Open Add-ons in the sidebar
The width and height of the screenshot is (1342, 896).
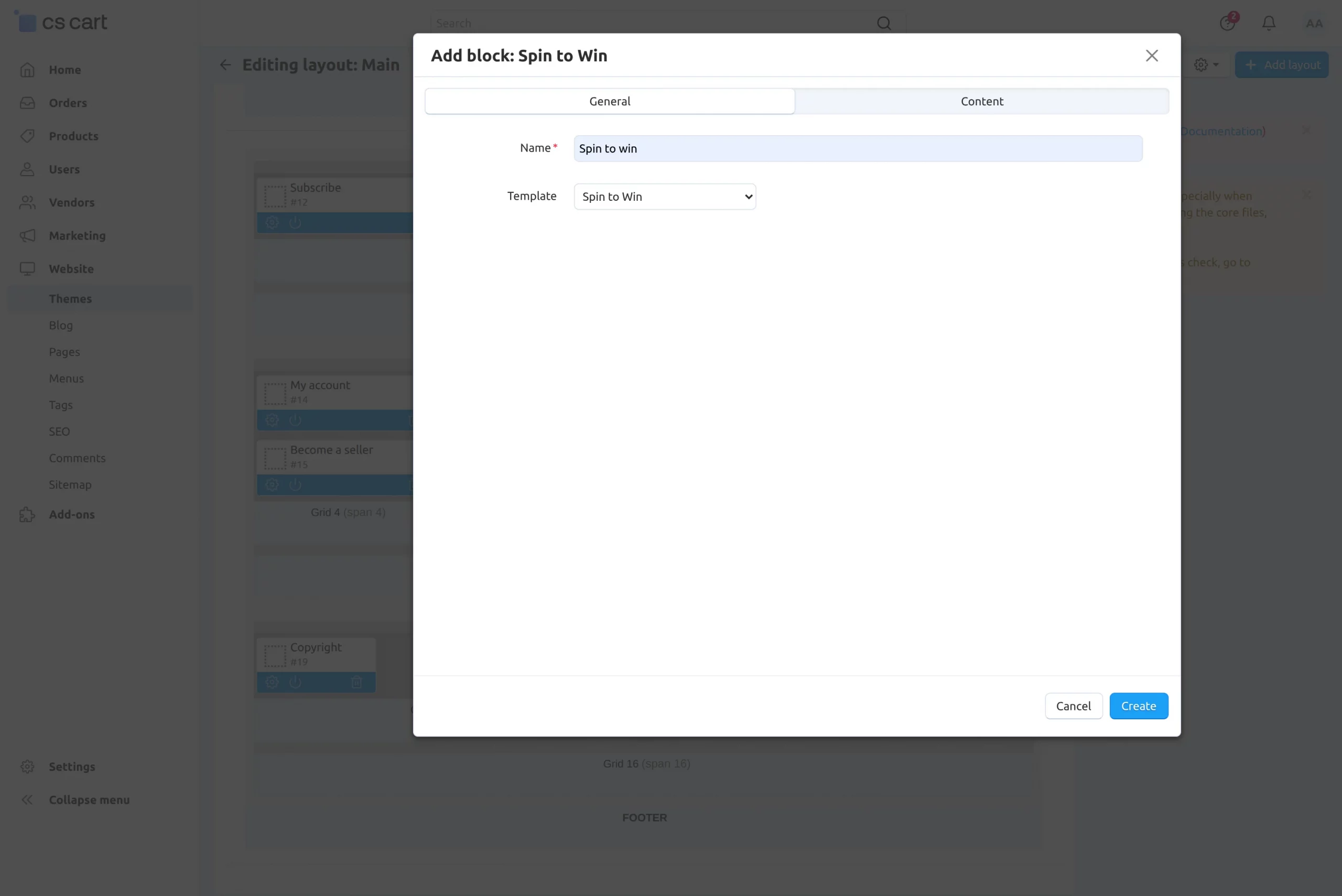click(71, 514)
